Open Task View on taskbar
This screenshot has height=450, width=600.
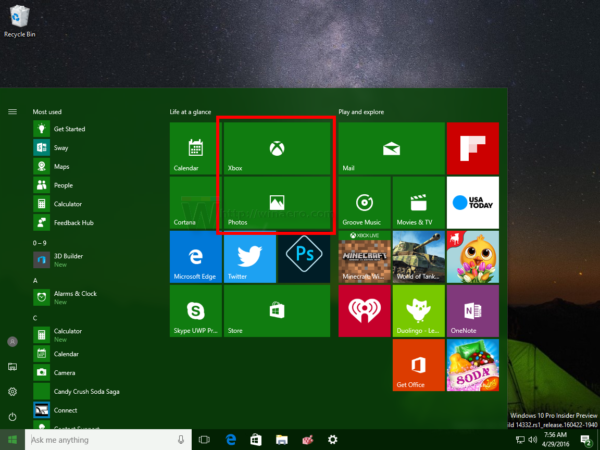click(x=204, y=440)
